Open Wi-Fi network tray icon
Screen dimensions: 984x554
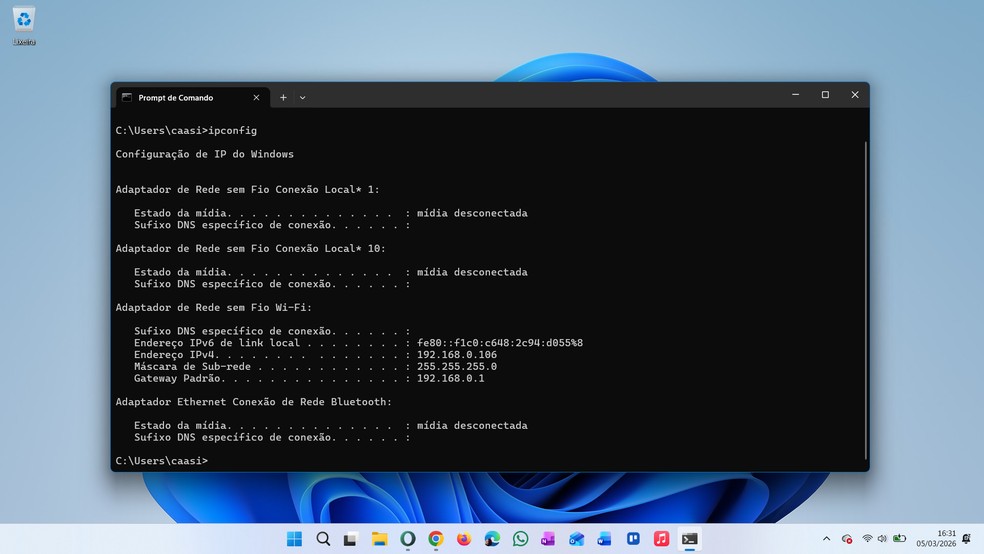pyautogui.click(x=867, y=539)
